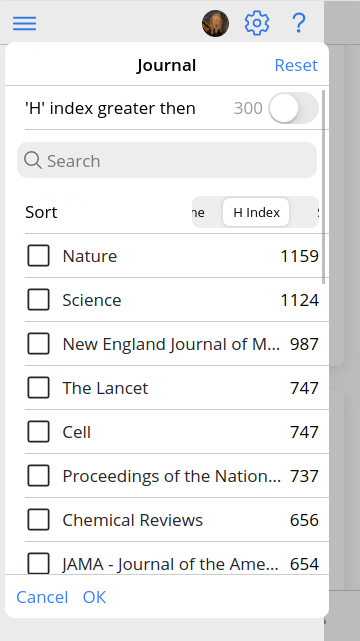
Task: Open the user profile avatar
Action: coord(215,23)
